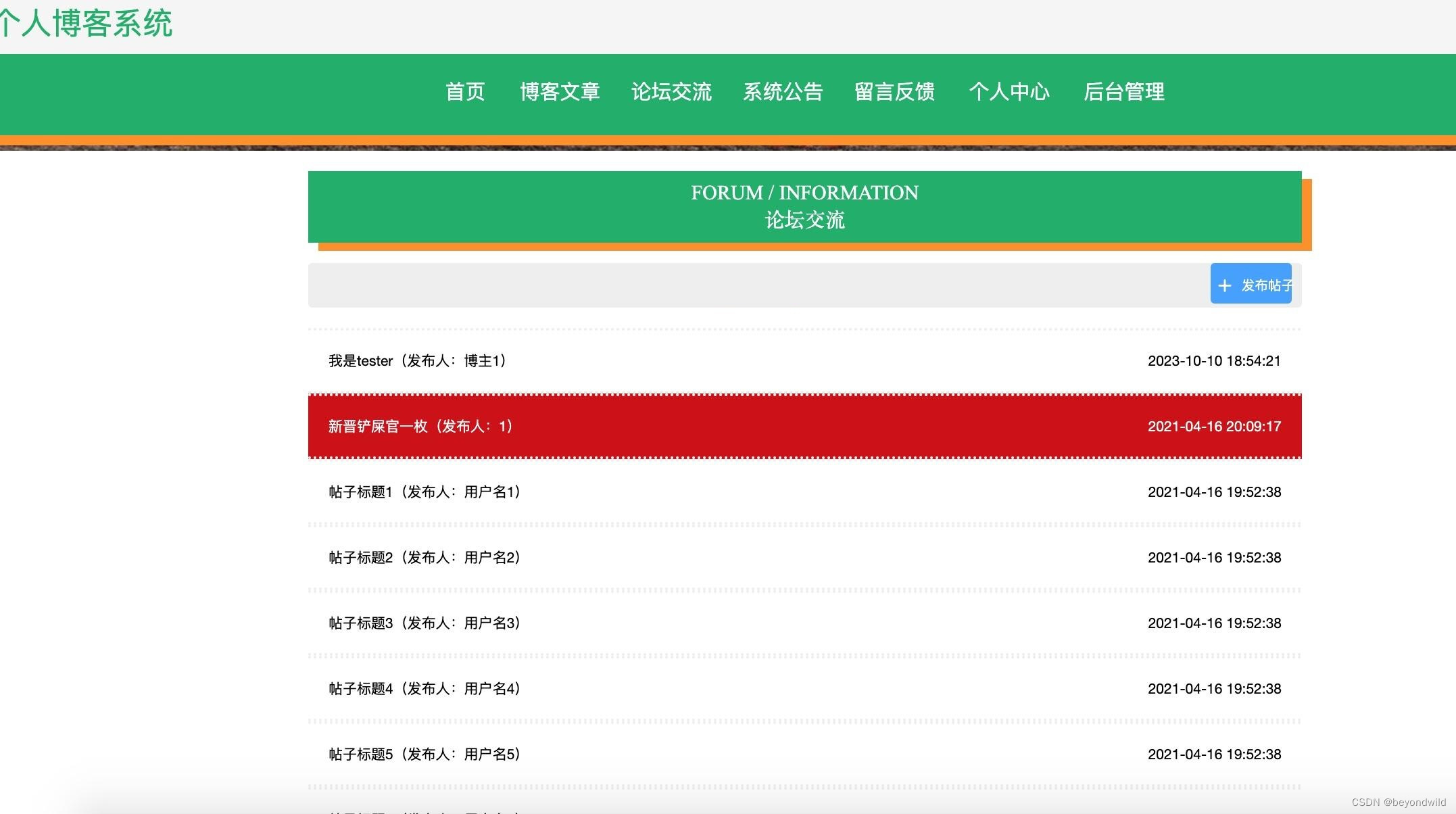Open 帖子标题1 posted by 用户名1
Image resolution: width=1456 pixels, height=814 pixels.
(422, 492)
